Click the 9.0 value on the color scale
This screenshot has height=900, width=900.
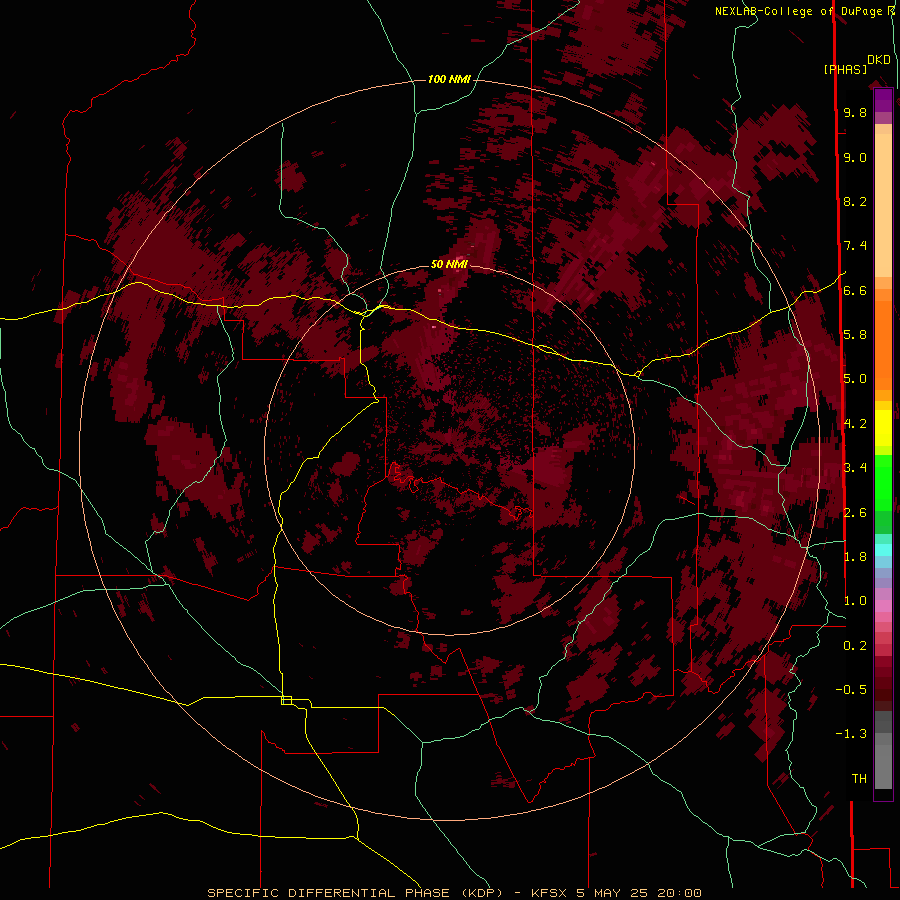(855, 157)
